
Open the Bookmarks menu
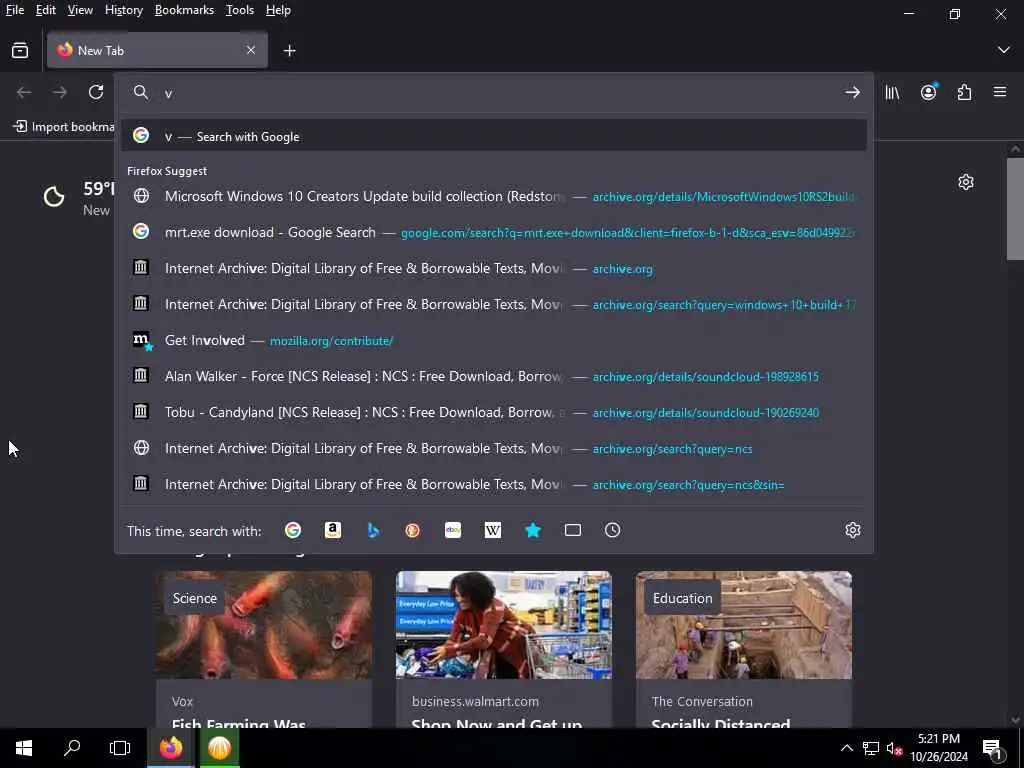(184, 10)
